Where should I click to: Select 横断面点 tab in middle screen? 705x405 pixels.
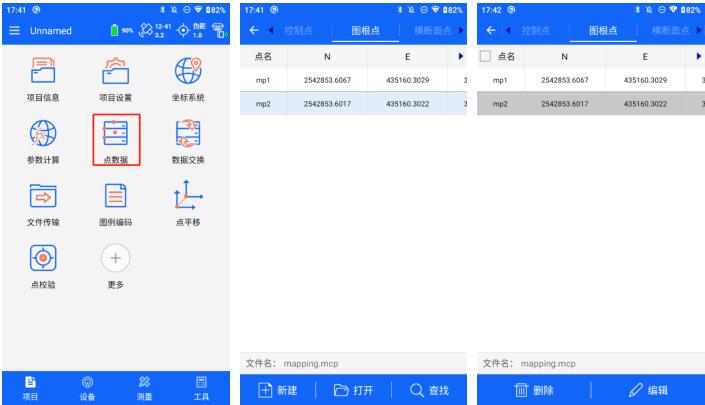coord(433,31)
